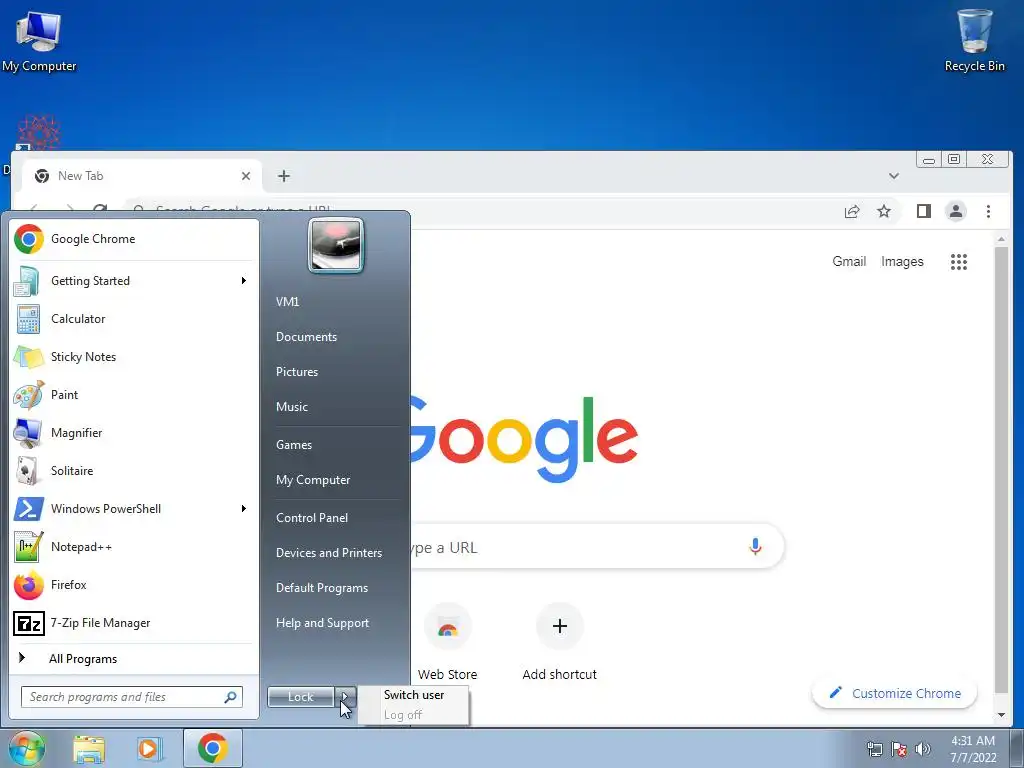Open Getting Started entry
Image resolution: width=1024 pixels, height=768 pixels.
click(x=133, y=281)
